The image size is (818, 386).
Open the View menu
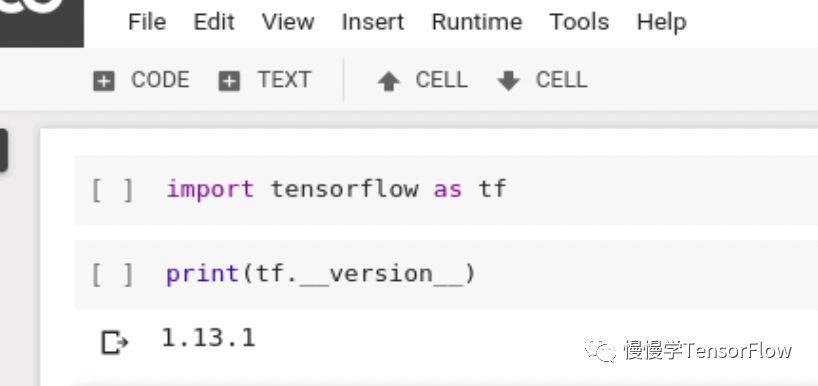288,22
